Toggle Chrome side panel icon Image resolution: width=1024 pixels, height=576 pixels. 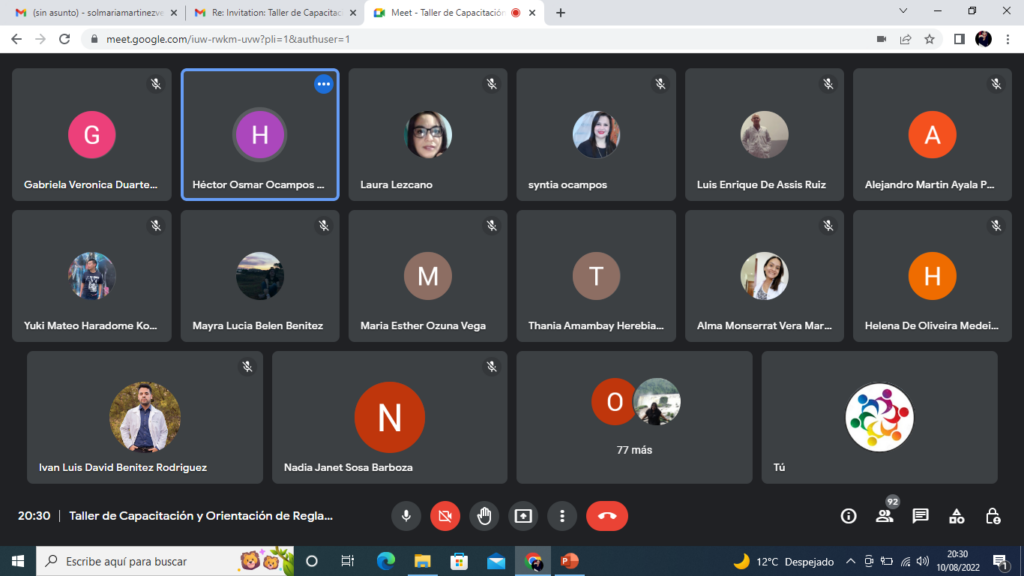coord(958,39)
